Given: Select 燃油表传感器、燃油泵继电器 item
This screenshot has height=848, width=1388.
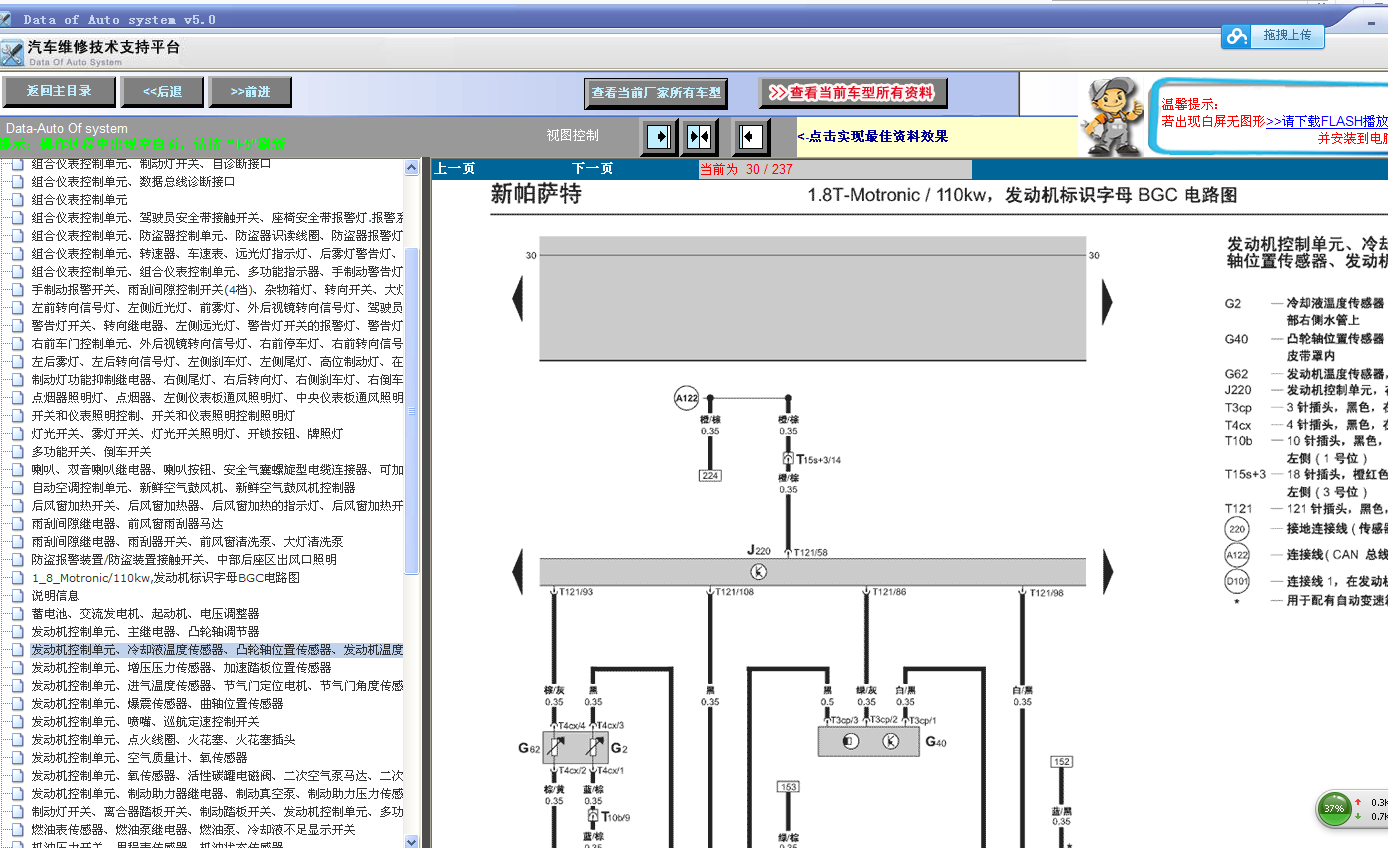Looking at the screenshot, I should coord(193,830).
